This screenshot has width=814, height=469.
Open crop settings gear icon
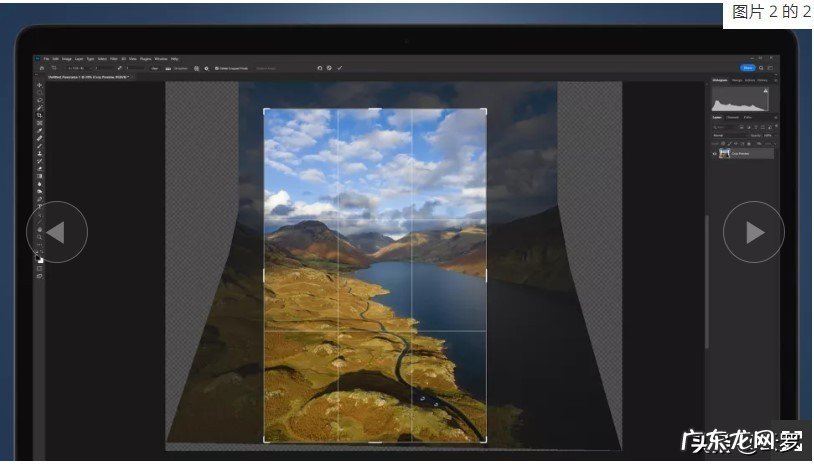[206, 68]
